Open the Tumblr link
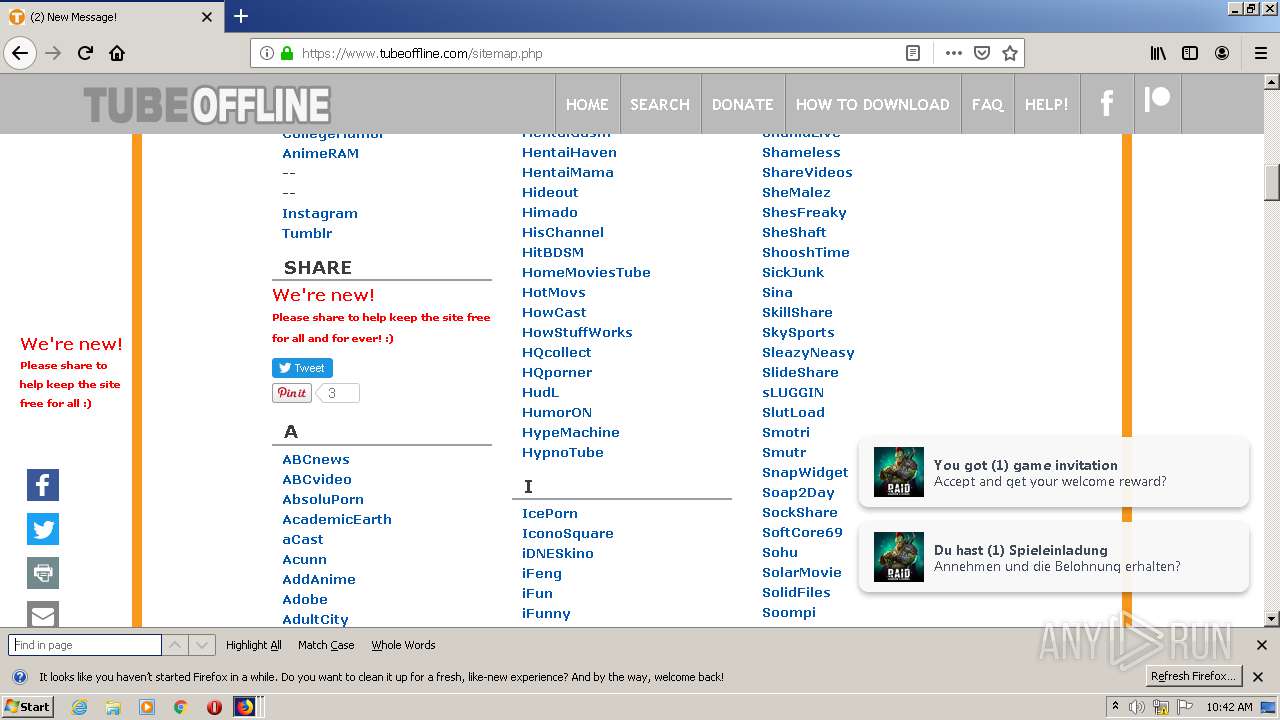This screenshot has width=1280, height=720. [x=307, y=233]
